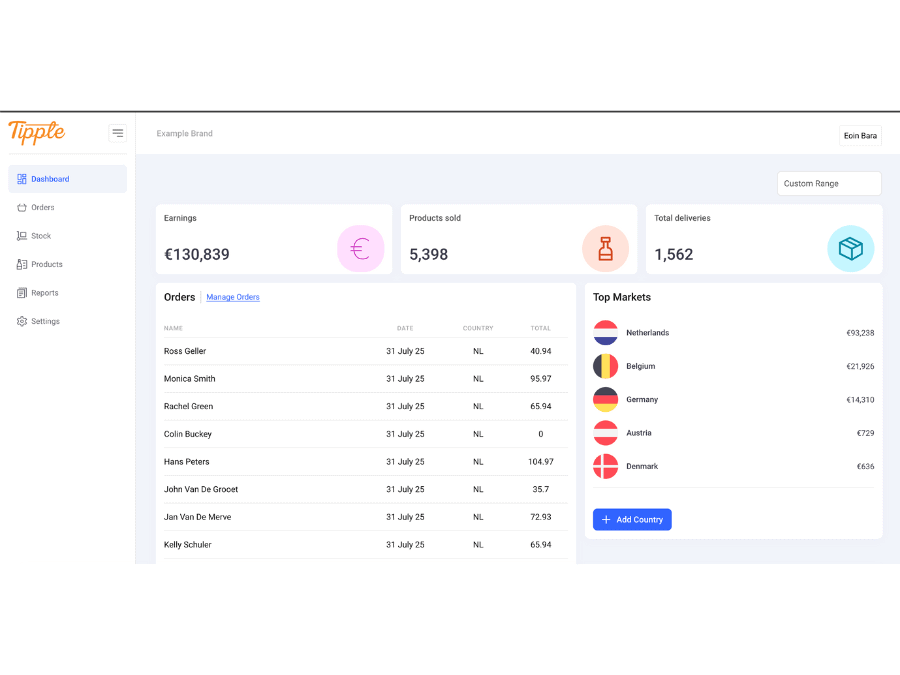
Task: Click the €636 Denmark amount
Action: coord(865,467)
